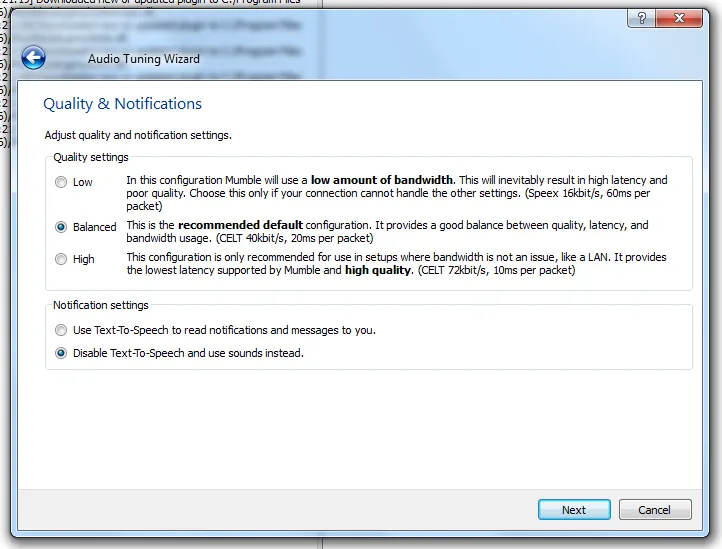The image size is (722, 549).
Task: Click the 'Adjust quality and notification settings' subtitle
Action: [x=138, y=135]
